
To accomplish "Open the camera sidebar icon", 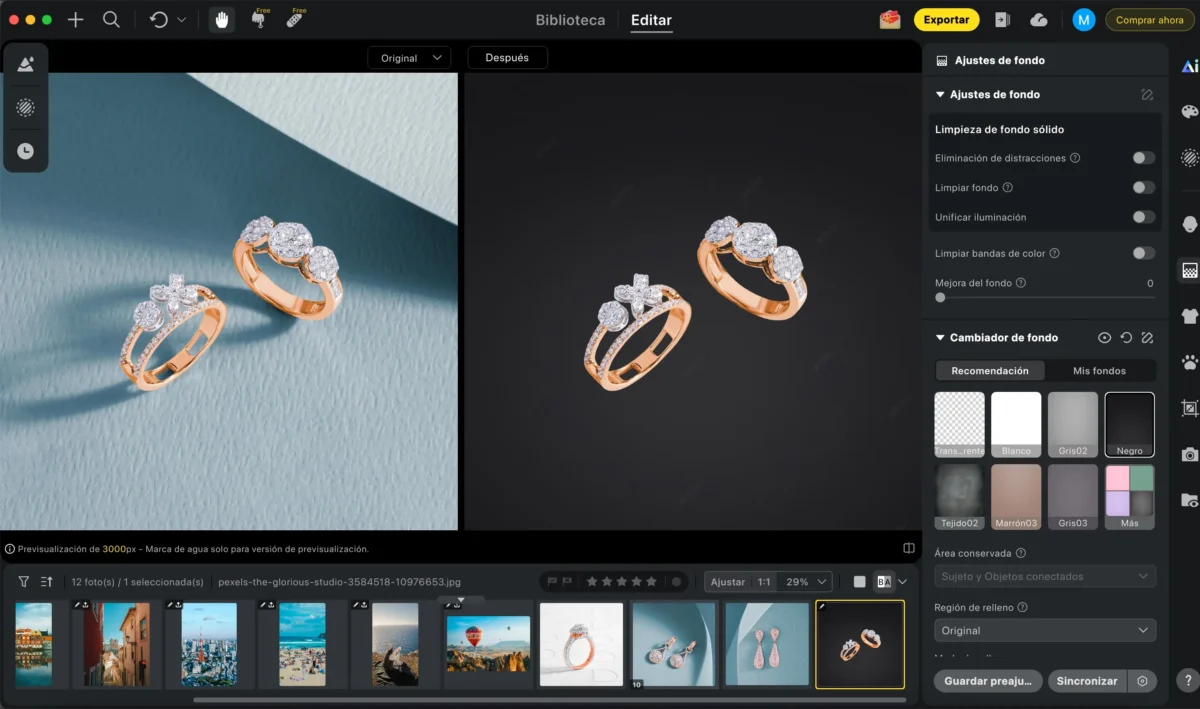I will (1189, 454).
